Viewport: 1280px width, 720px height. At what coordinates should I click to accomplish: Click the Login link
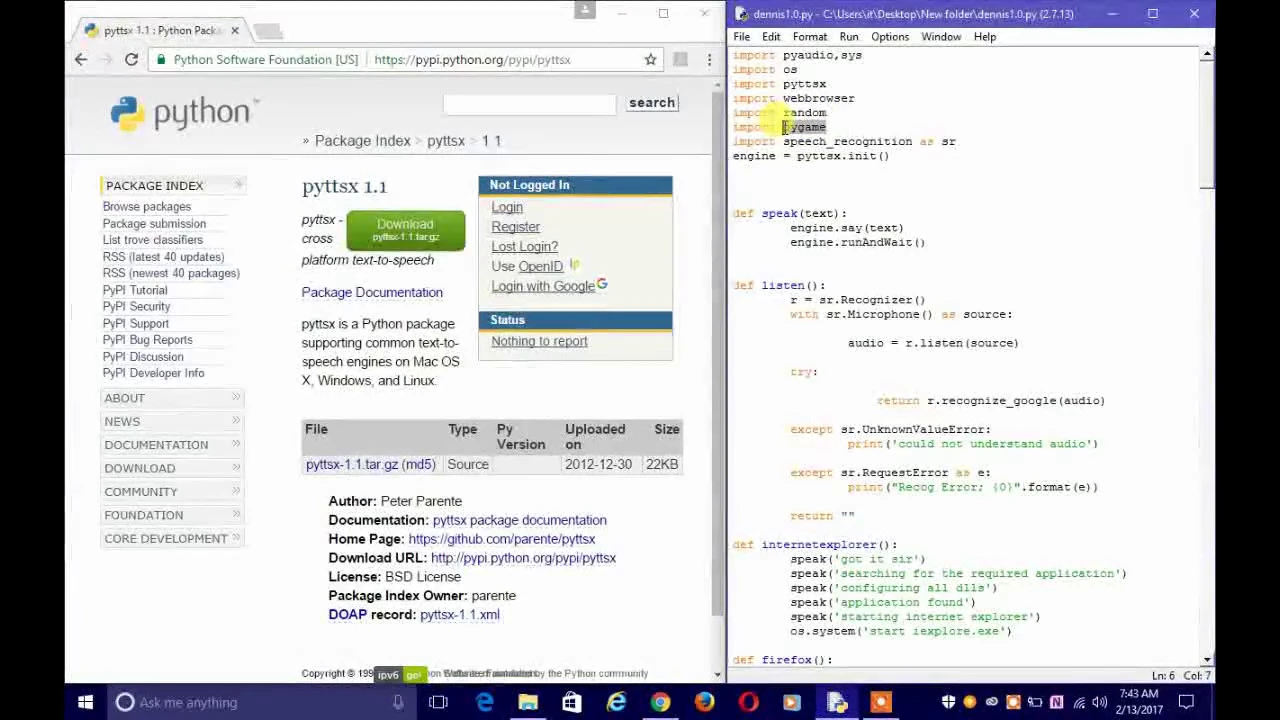pyautogui.click(x=507, y=207)
